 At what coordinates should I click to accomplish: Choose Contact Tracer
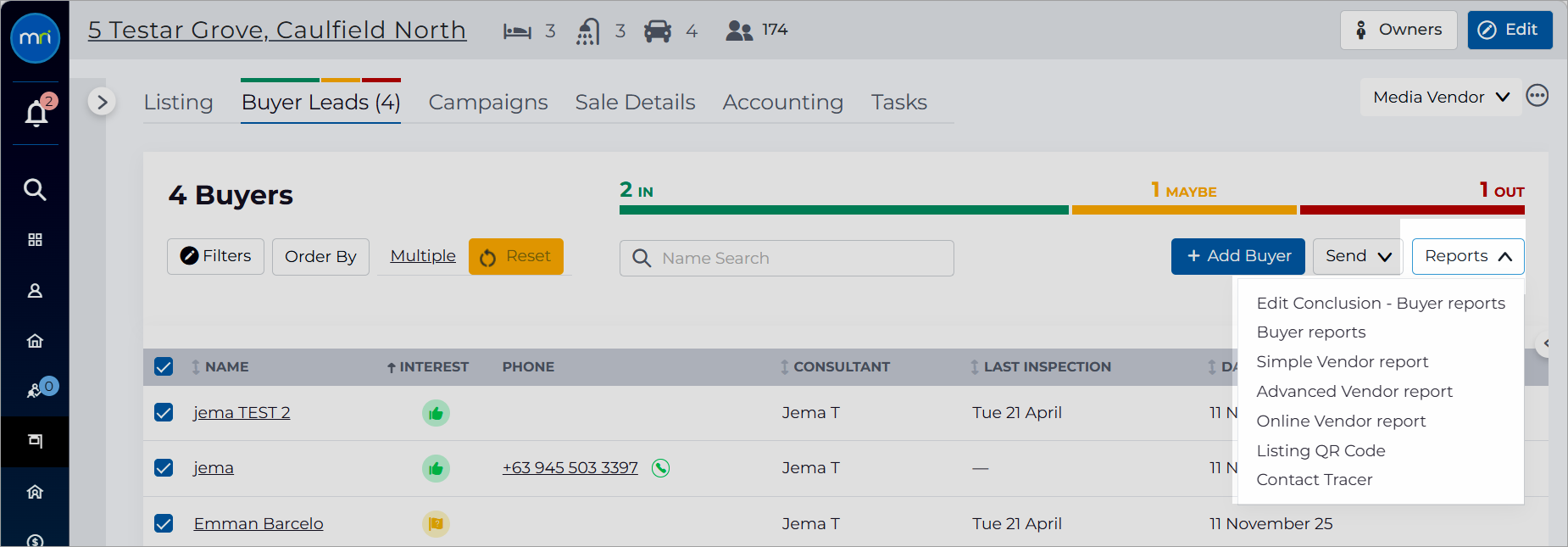pyautogui.click(x=1315, y=480)
